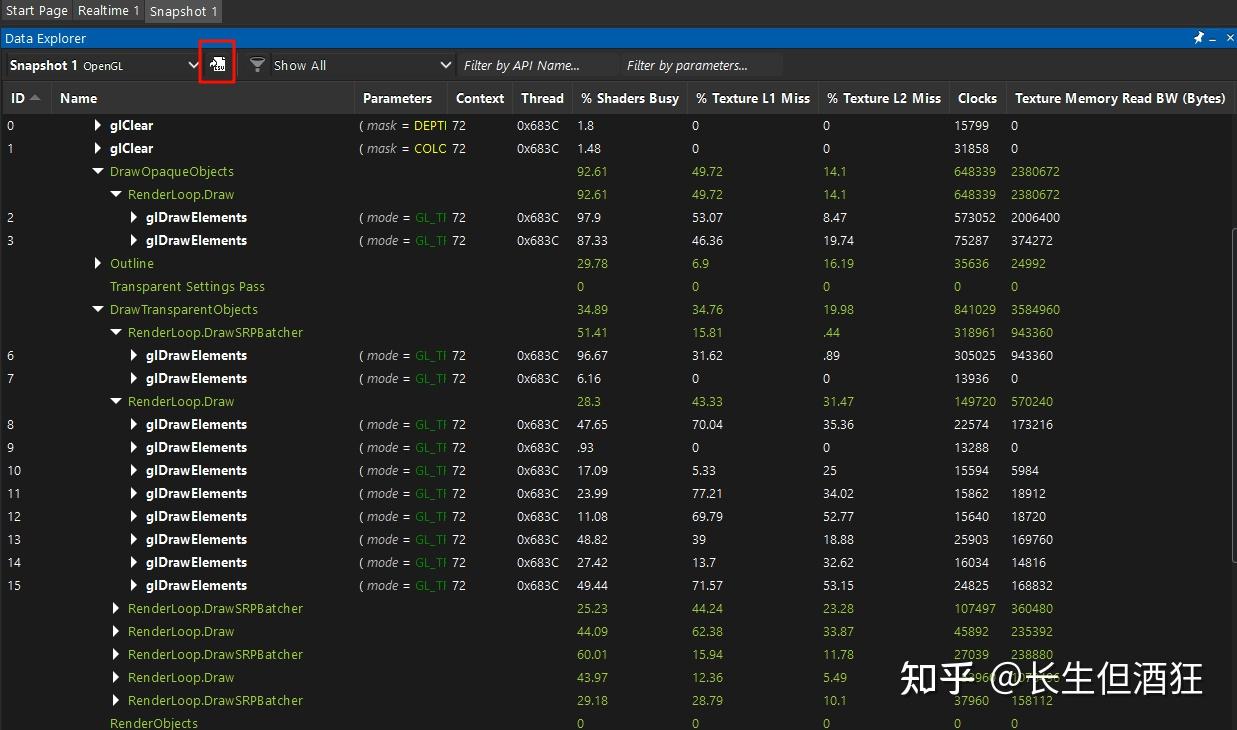Select the RenderObjects row
The width and height of the screenshot is (1237, 730).
coord(153,722)
